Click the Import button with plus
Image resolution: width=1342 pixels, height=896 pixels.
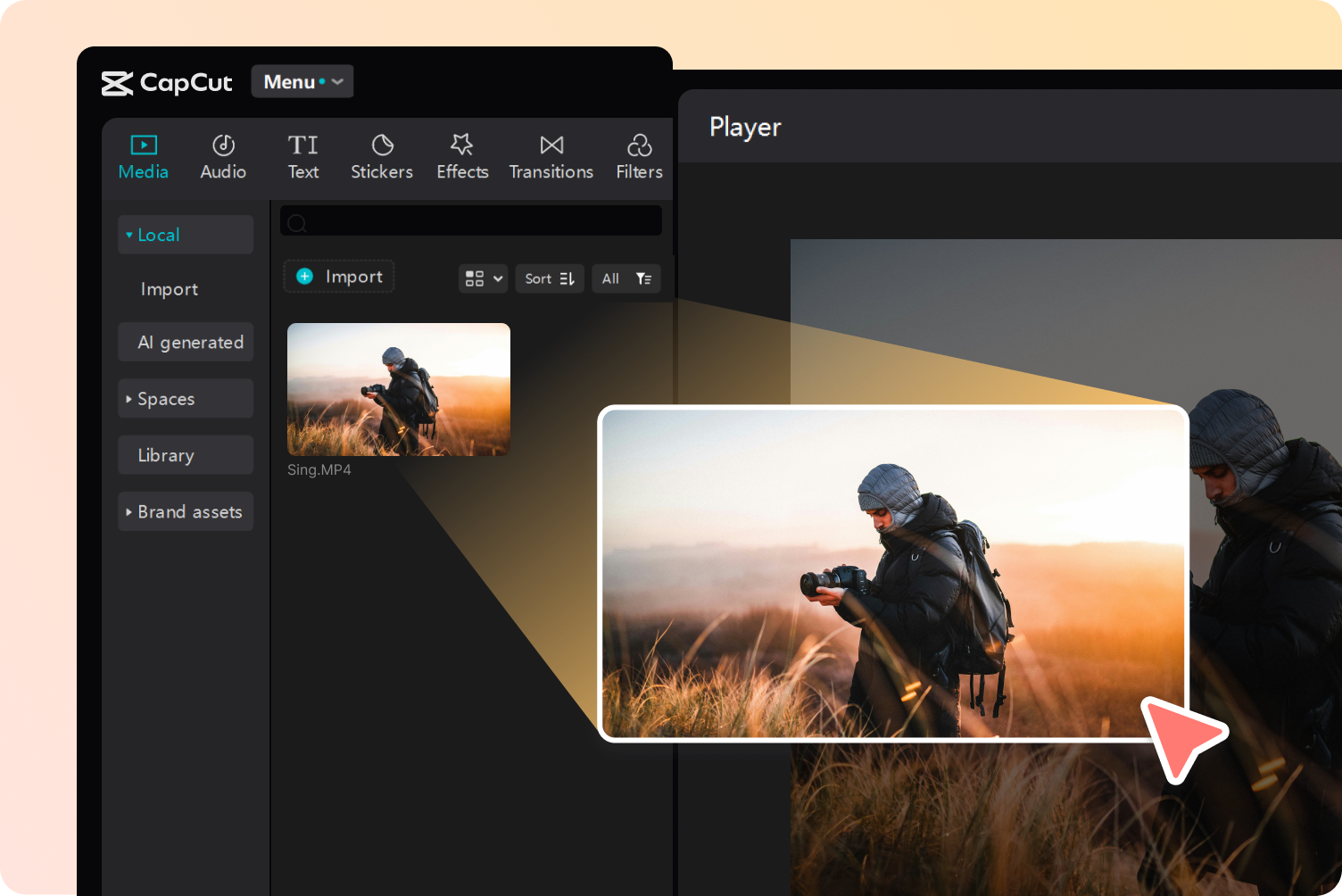tap(339, 277)
